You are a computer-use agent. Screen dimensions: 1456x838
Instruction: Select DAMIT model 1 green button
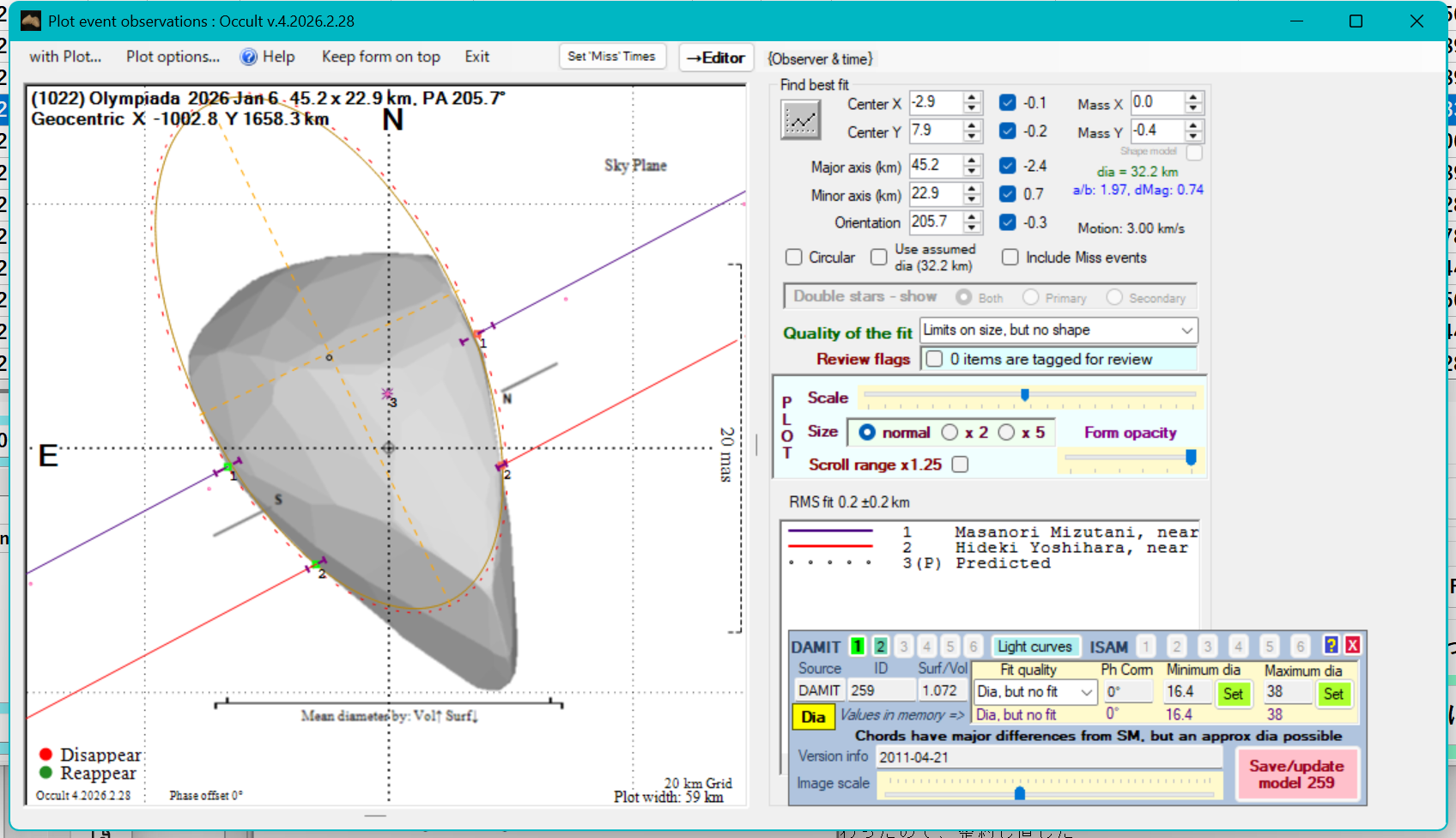pyautogui.click(x=857, y=646)
